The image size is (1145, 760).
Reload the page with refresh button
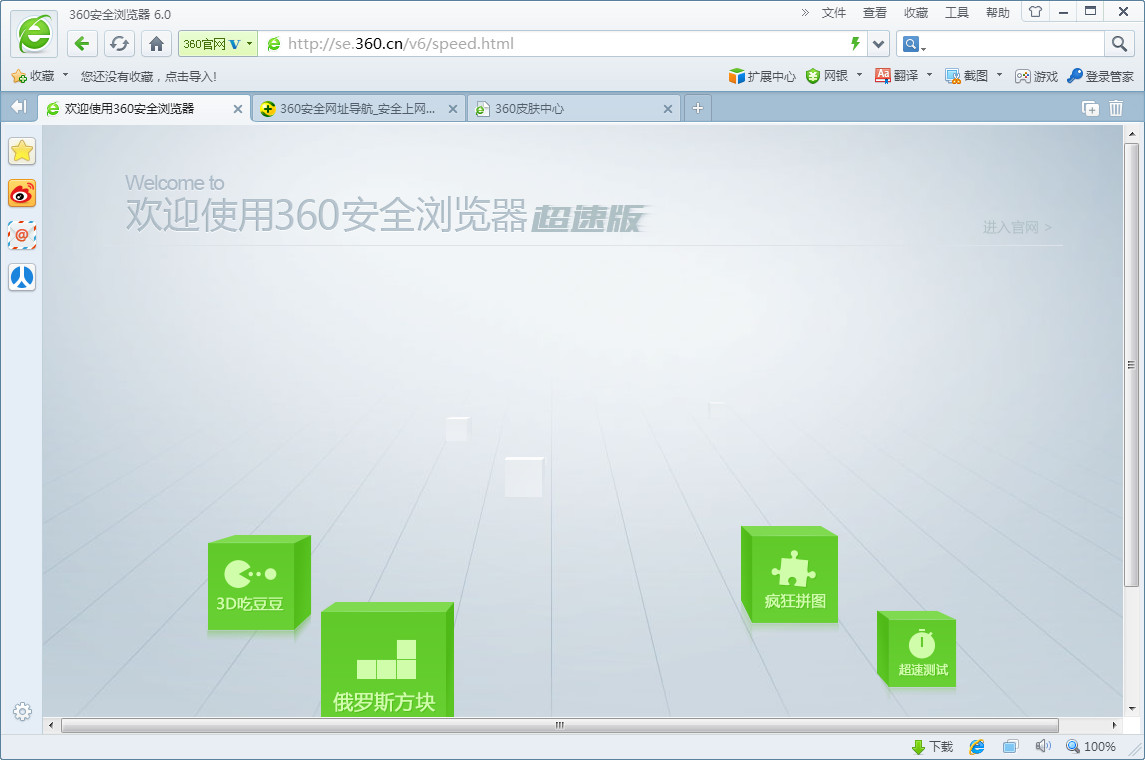[x=119, y=44]
